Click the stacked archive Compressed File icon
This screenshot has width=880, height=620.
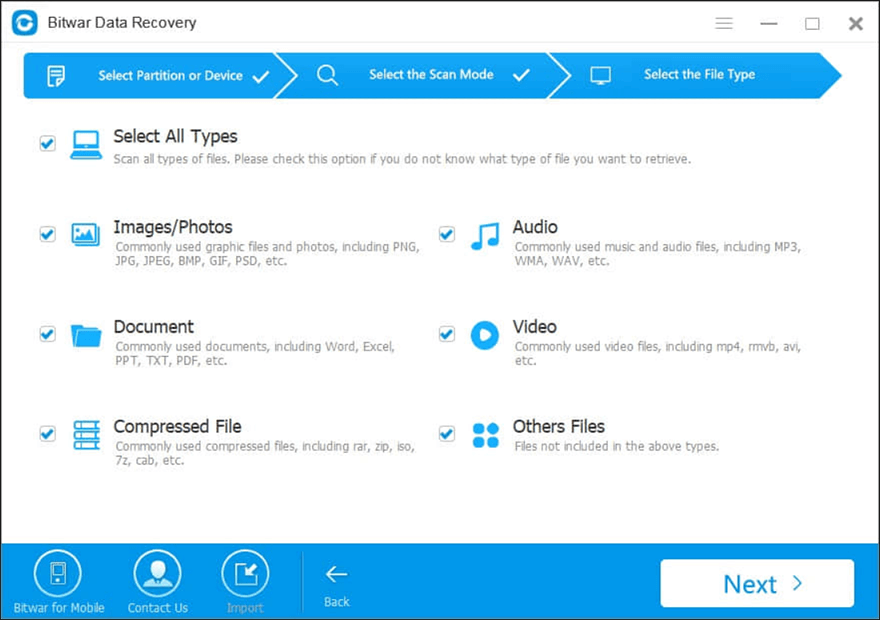(x=86, y=435)
